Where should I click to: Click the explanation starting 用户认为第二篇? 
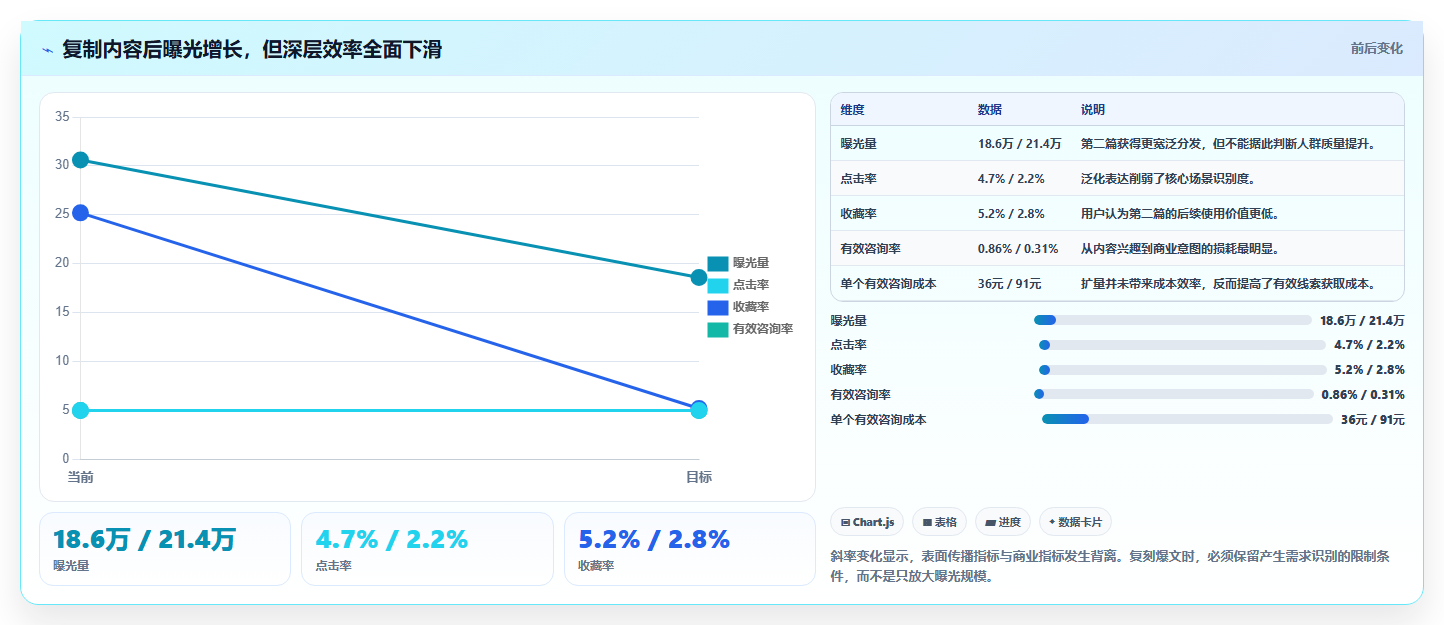pyautogui.click(x=1180, y=214)
